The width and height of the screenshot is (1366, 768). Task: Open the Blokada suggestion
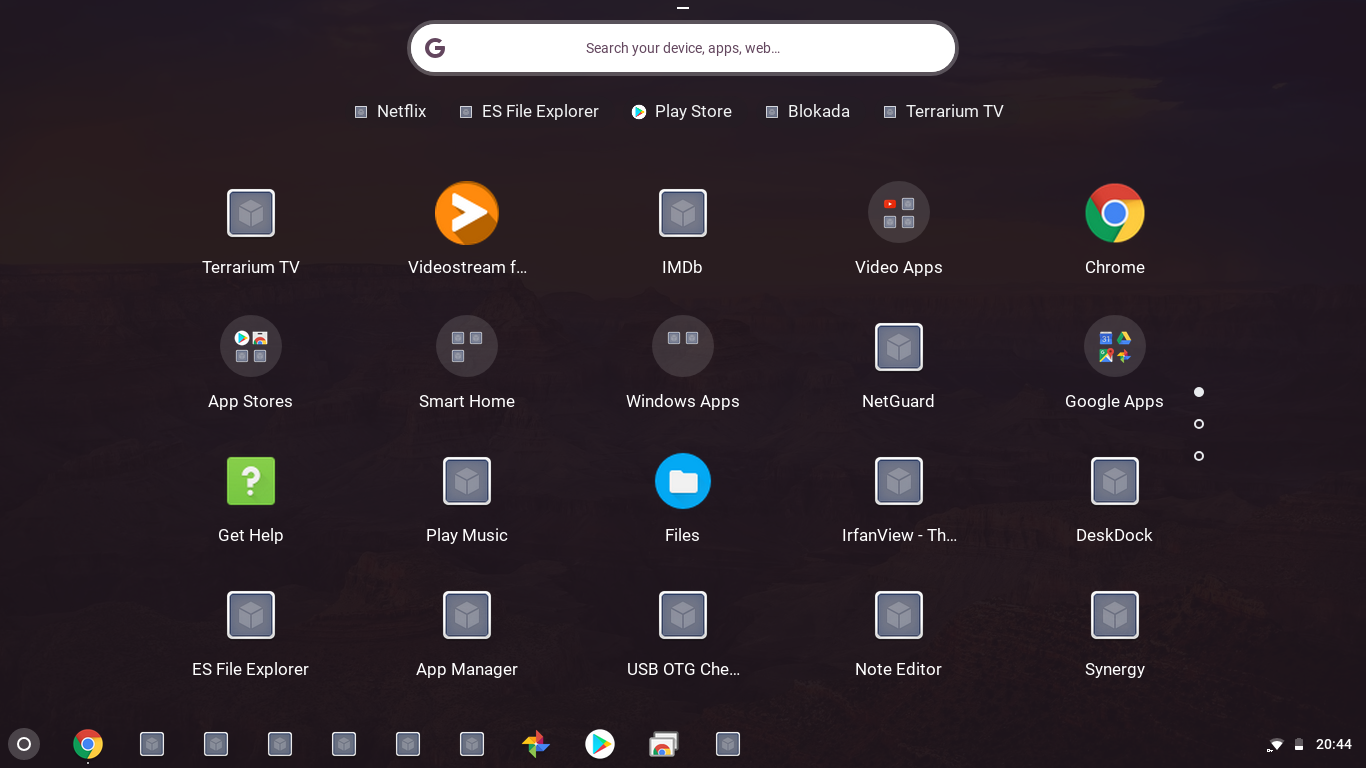coord(807,111)
